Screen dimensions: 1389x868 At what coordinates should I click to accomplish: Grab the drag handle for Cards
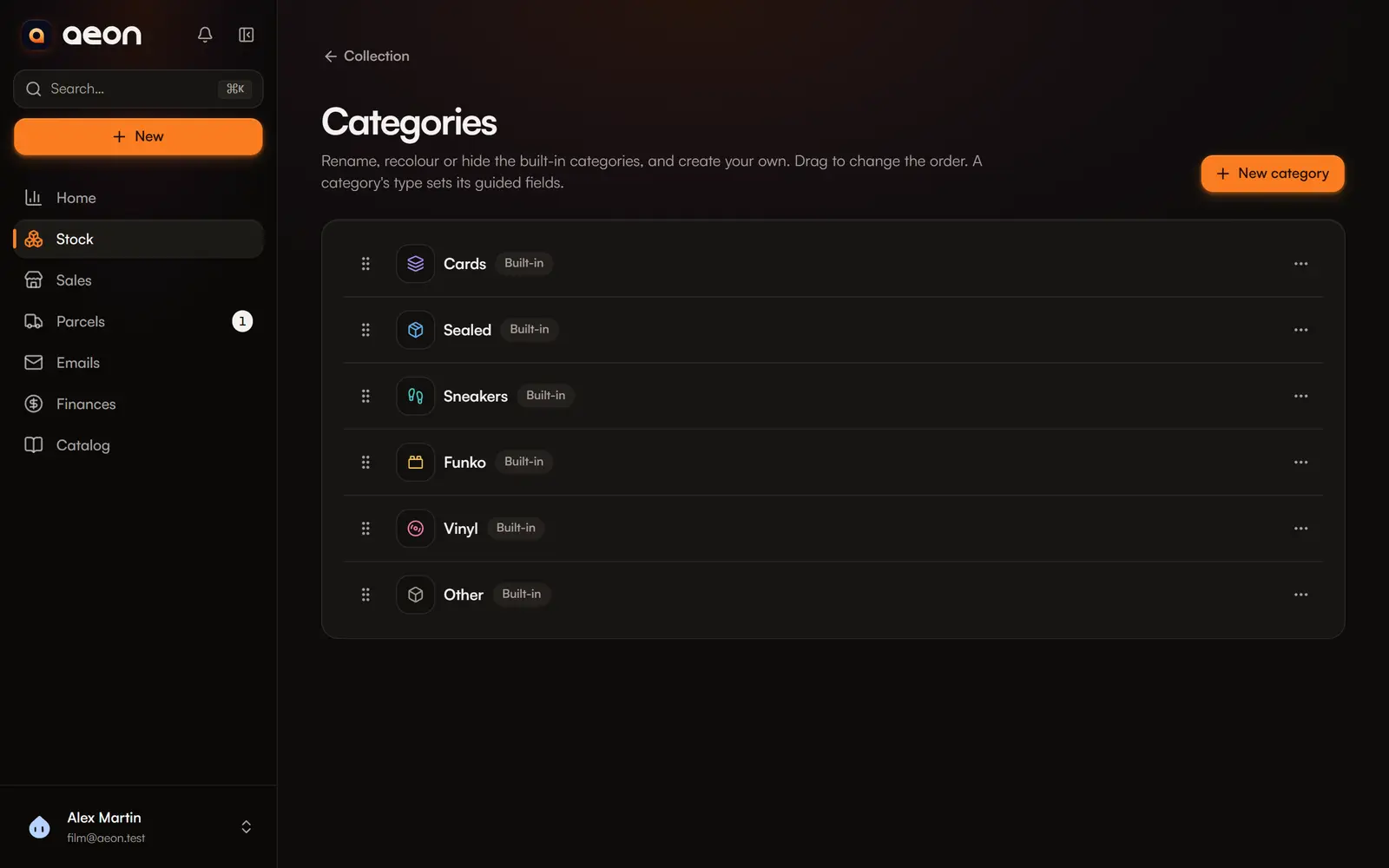click(365, 264)
